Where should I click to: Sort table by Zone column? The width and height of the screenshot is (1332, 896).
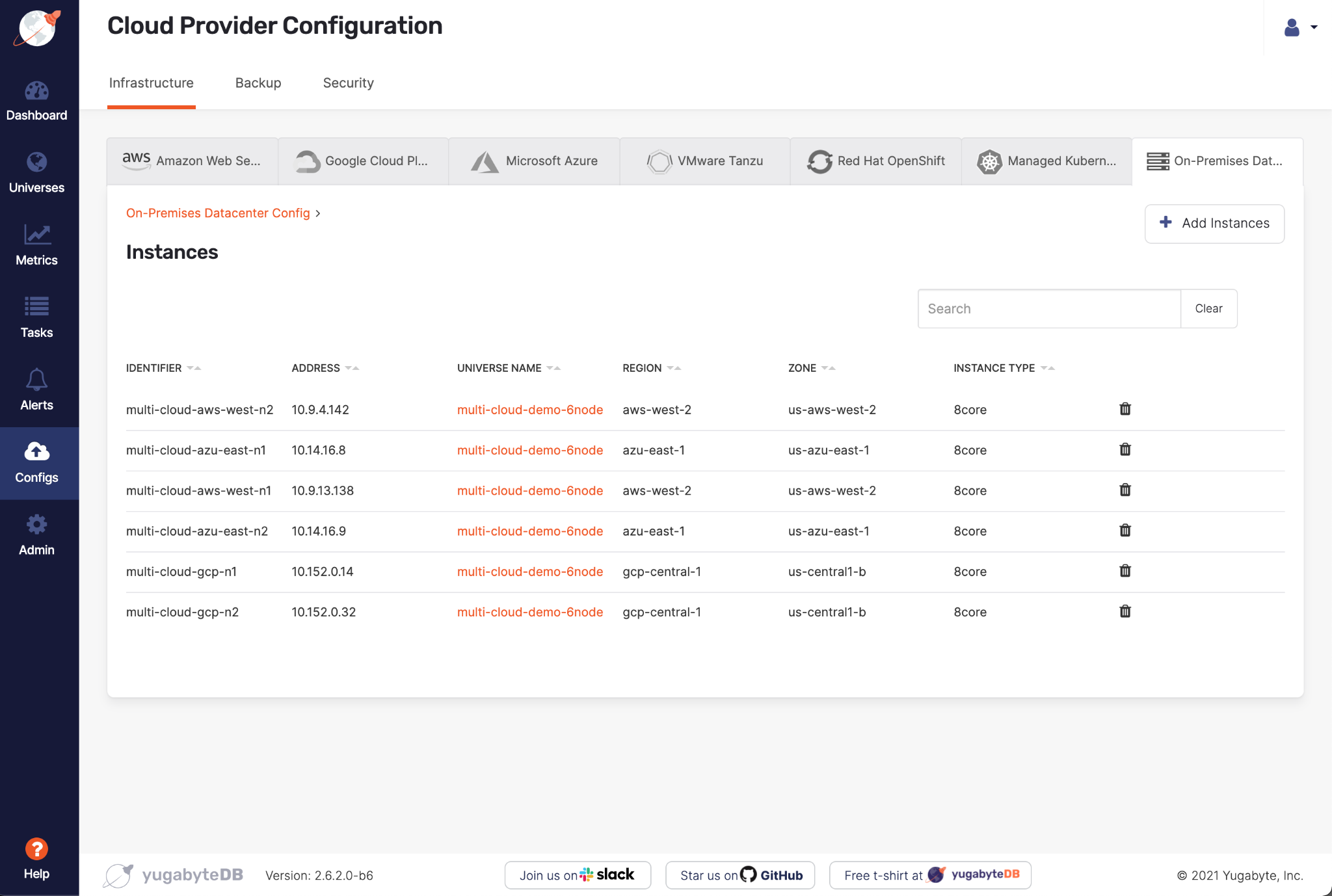pyautogui.click(x=812, y=368)
